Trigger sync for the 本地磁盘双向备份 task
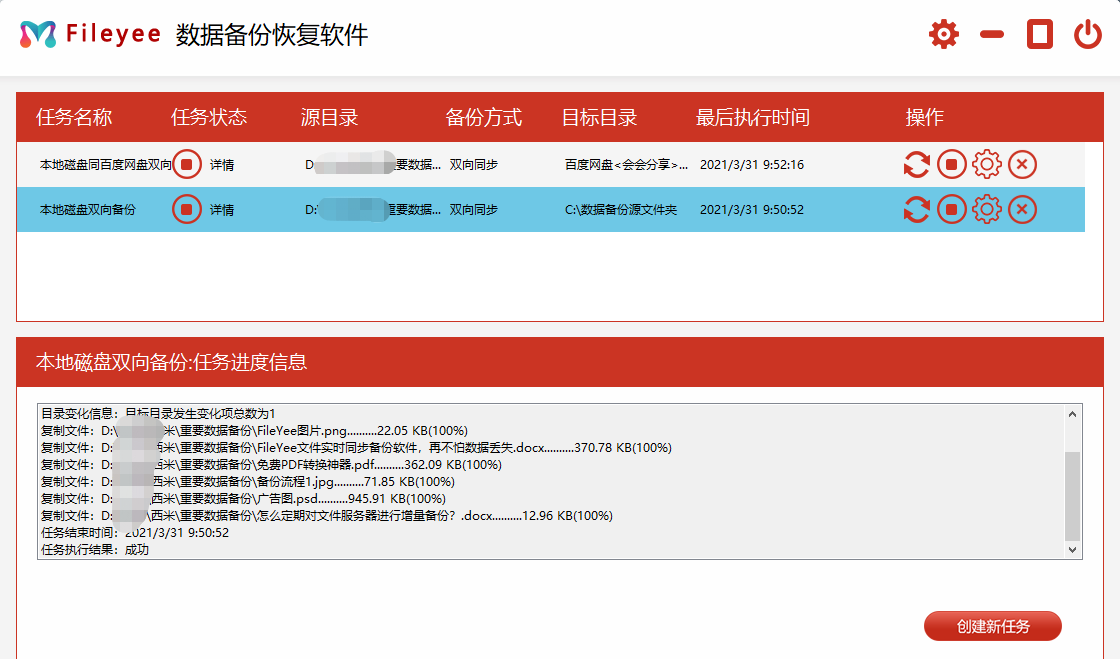The width and height of the screenshot is (1120, 659). coord(916,209)
